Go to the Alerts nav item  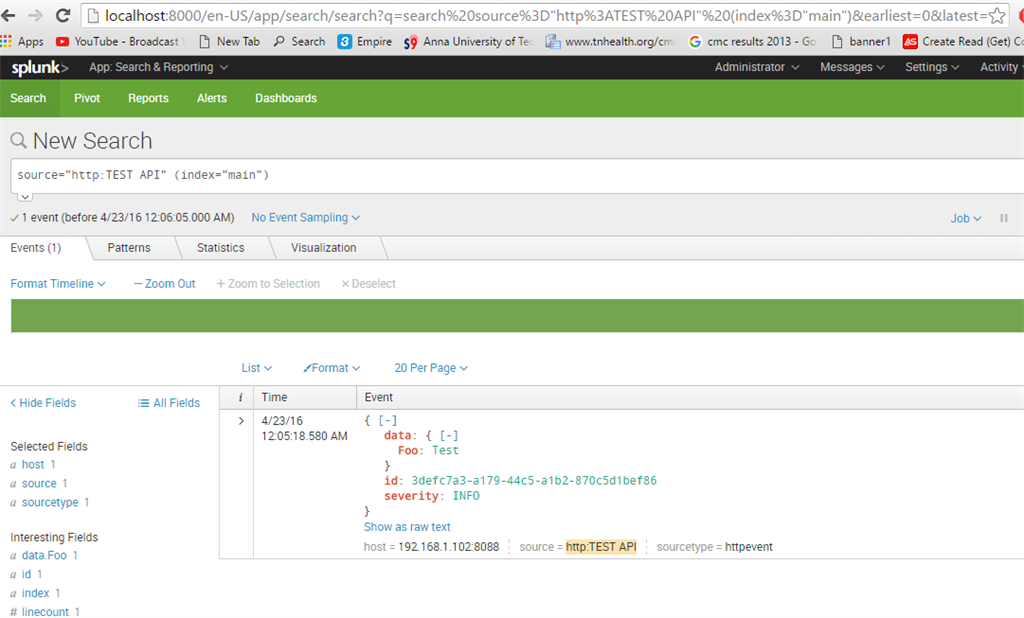(x=212, y=98)
